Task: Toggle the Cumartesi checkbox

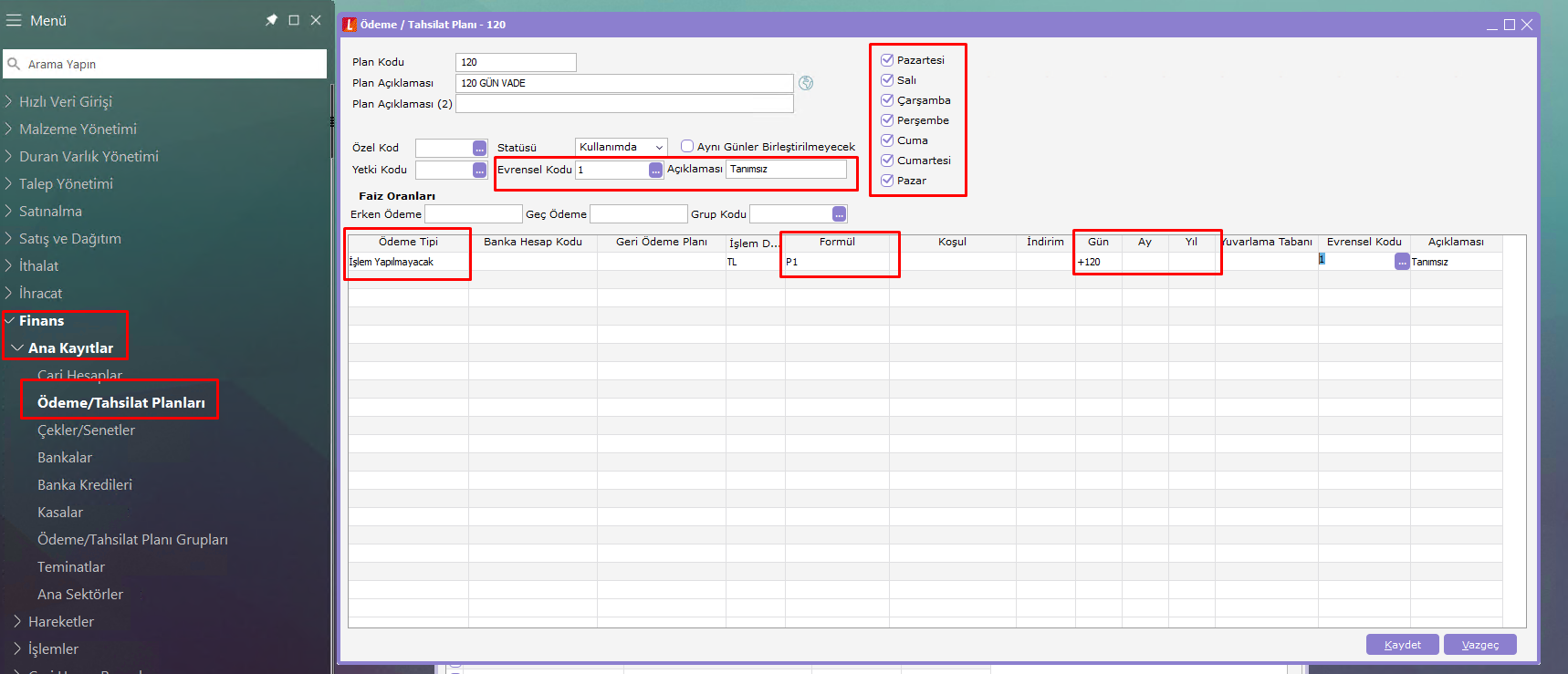Action: 886,161
